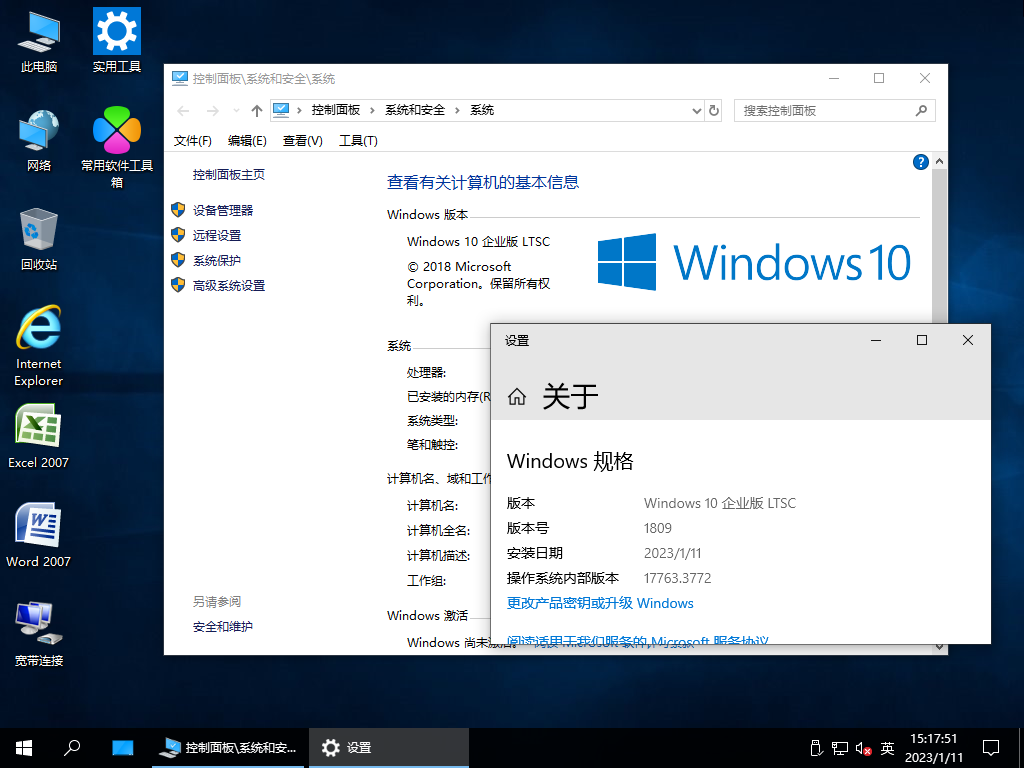This screenshot has width=1024, height=768.
Task: Open 高级系统设置 link
Action: [229, 285]
